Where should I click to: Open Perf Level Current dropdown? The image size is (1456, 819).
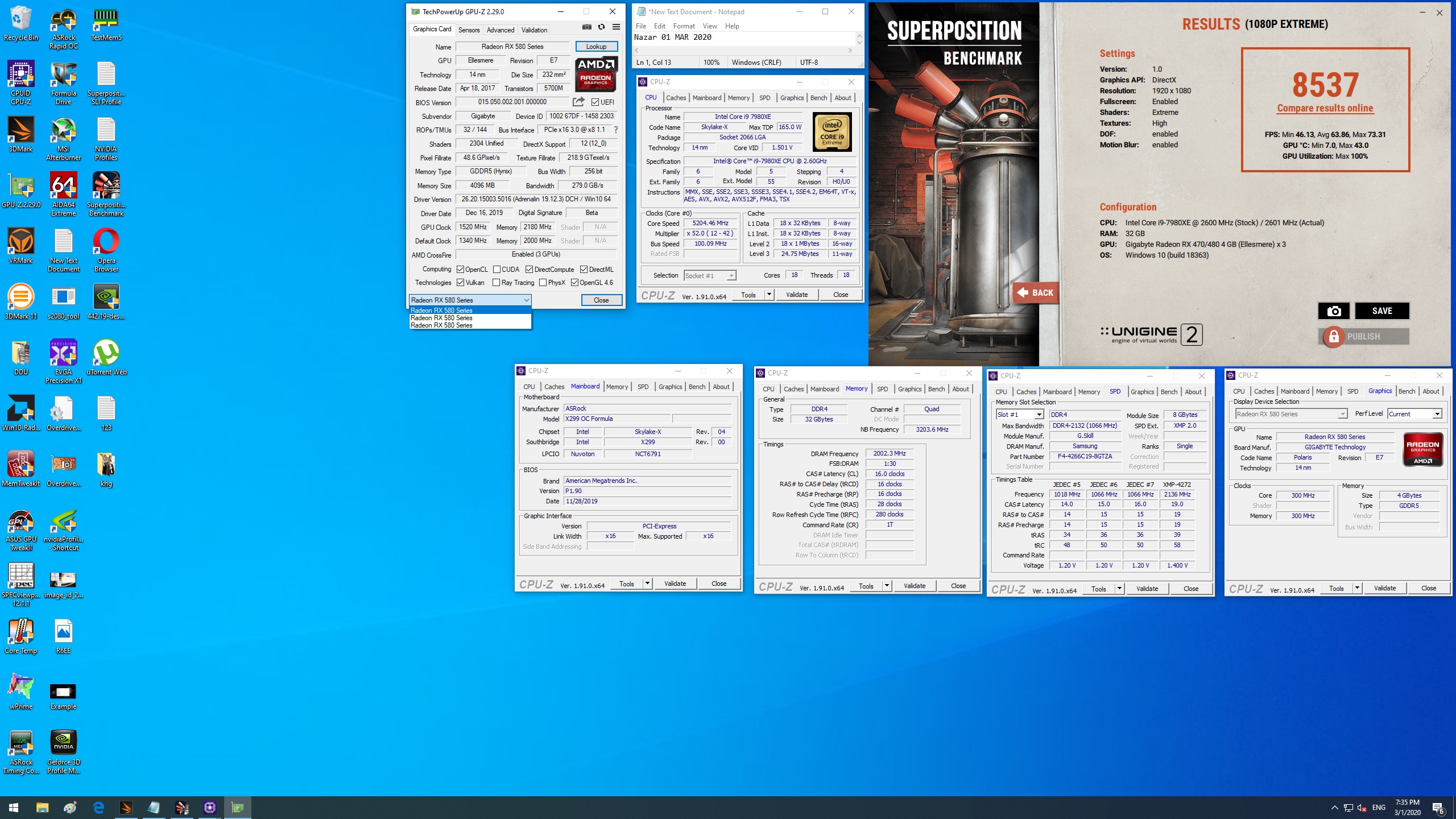(x=1415, y=414)
